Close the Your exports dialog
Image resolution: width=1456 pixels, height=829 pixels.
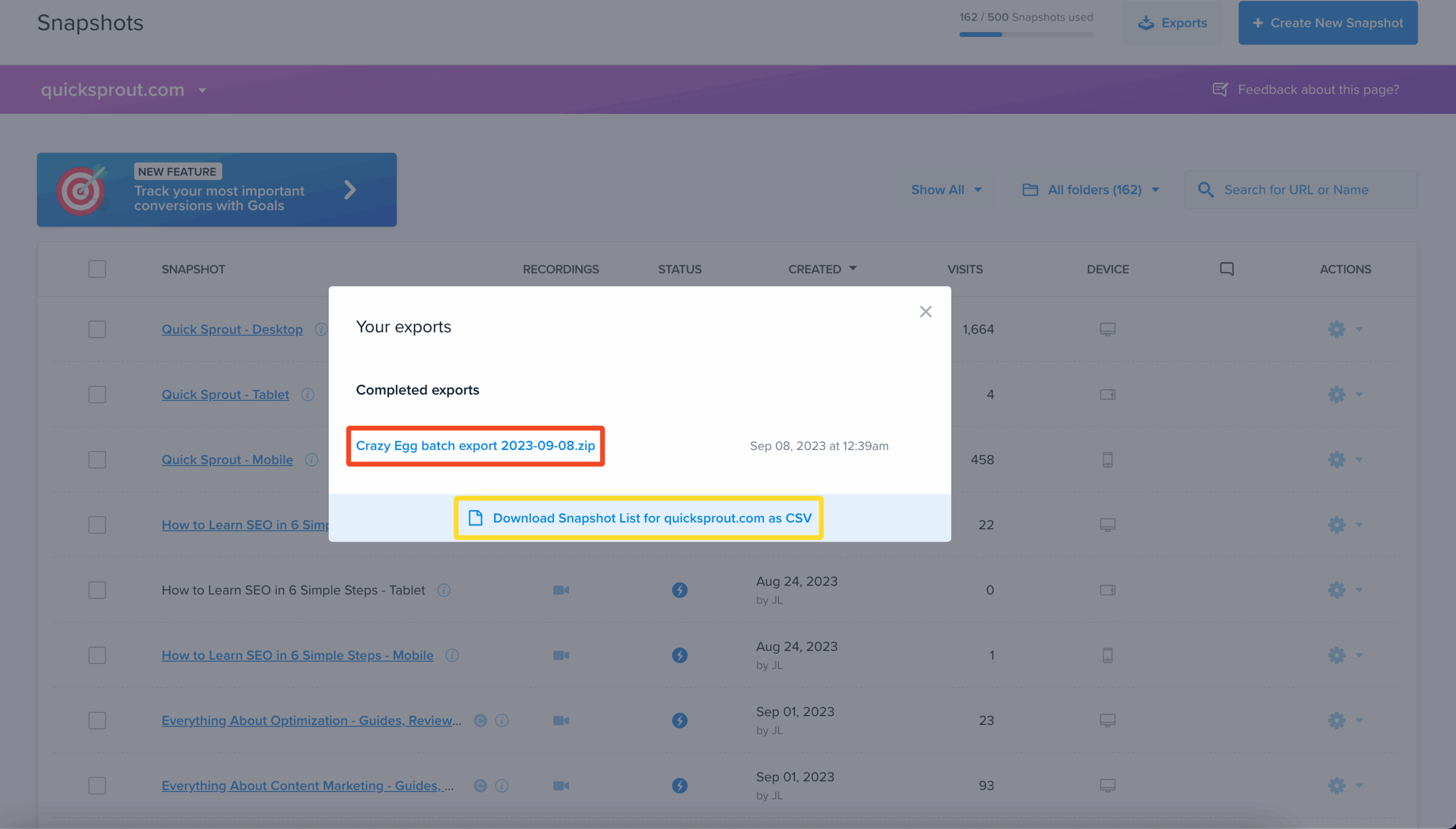[x=925, y=311]
